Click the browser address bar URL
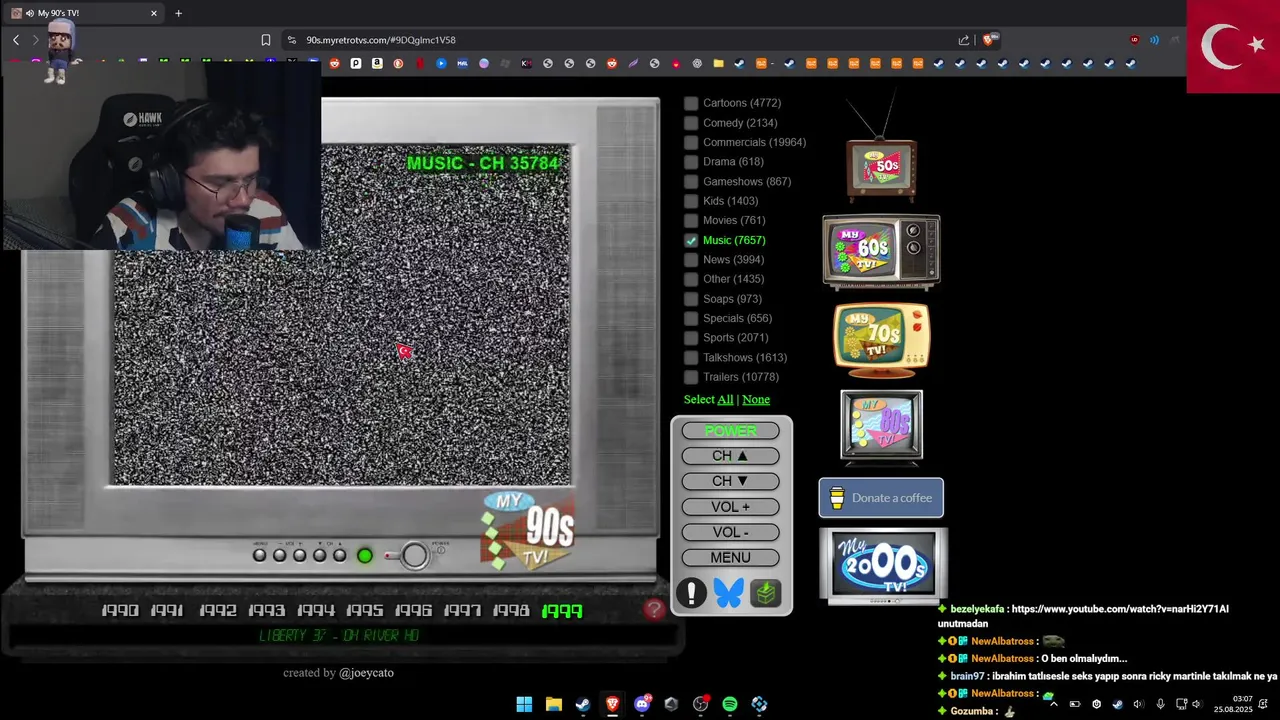This screenshot has height=720, width=1280. click(x=381, y=40)
